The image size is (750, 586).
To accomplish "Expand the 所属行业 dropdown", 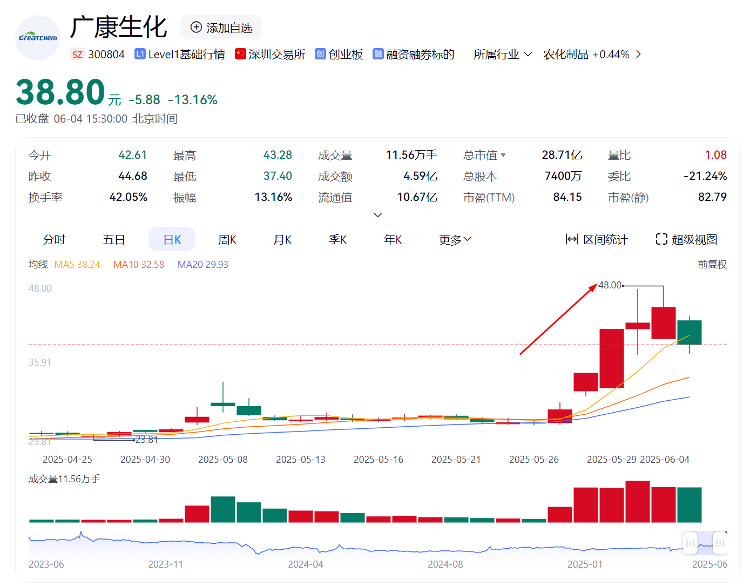I will pos(502,55).
